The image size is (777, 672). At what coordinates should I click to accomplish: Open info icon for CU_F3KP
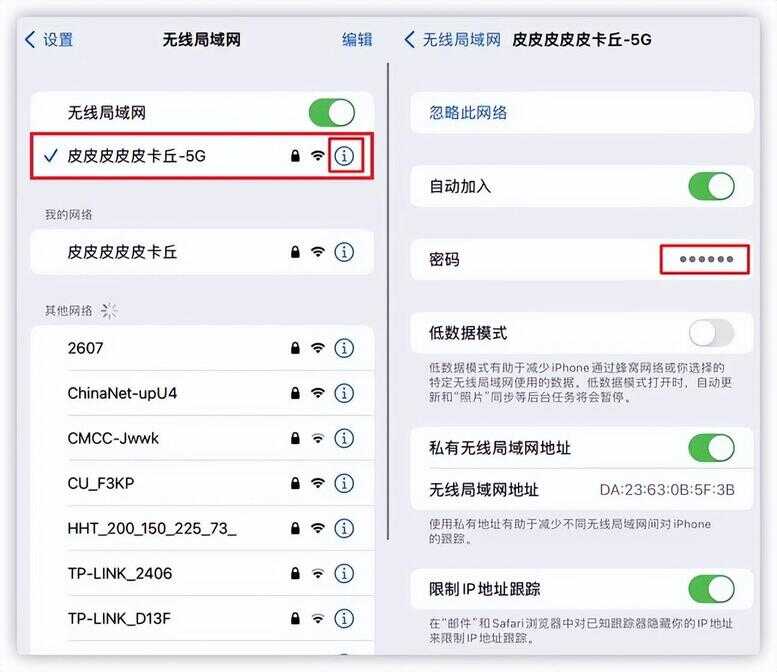tap(344, 483)
